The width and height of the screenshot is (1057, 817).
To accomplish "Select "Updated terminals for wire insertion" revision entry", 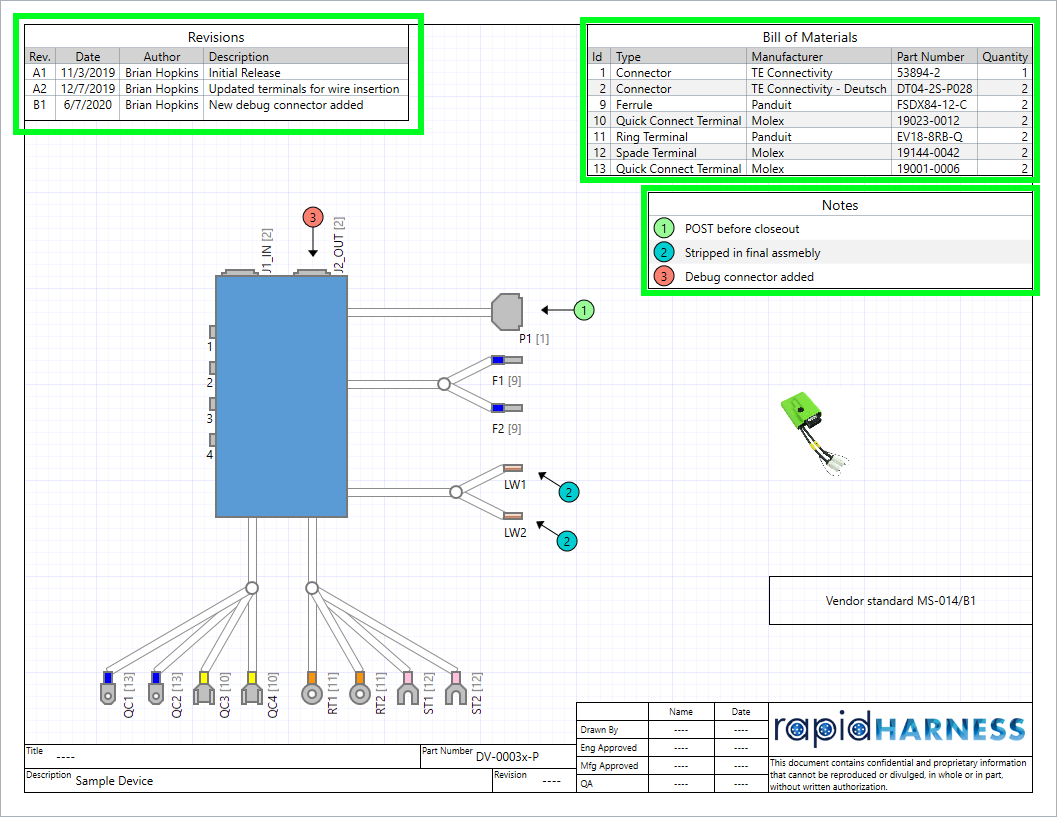I will [304, 89].
